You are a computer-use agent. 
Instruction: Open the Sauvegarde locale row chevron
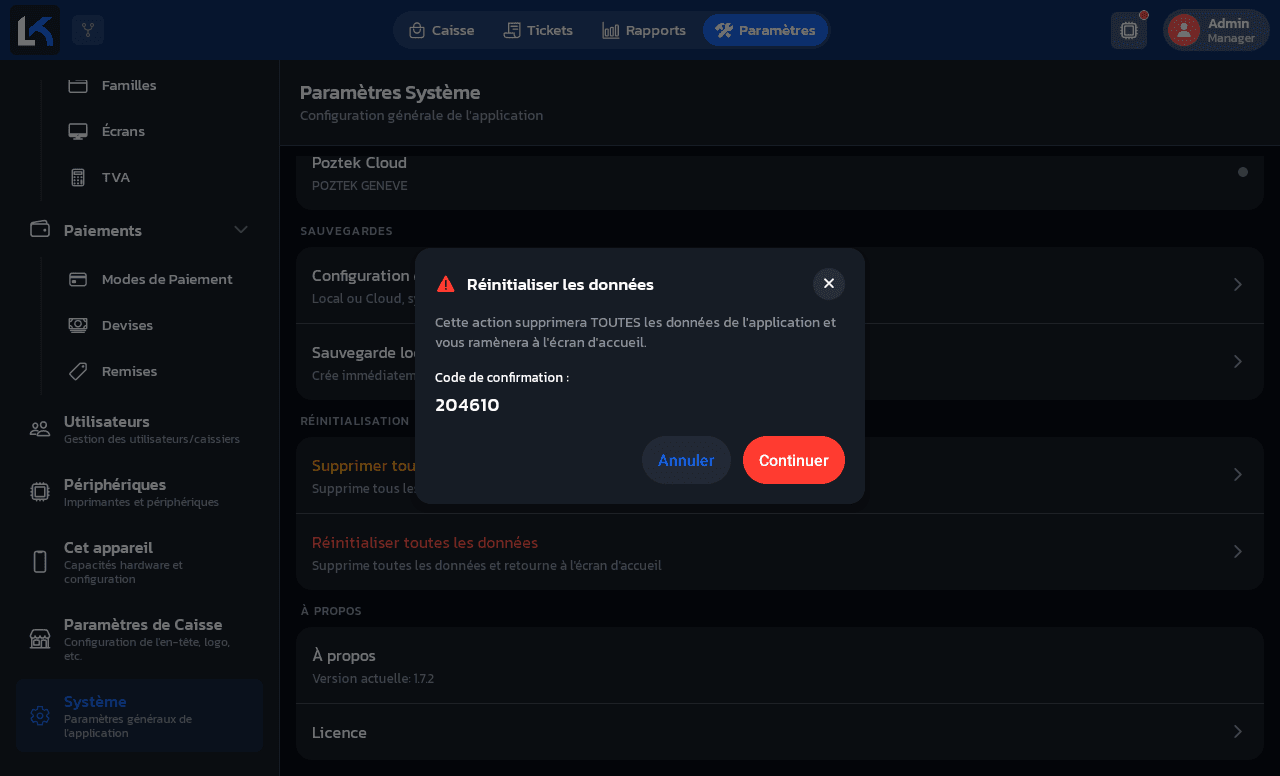1238,361
